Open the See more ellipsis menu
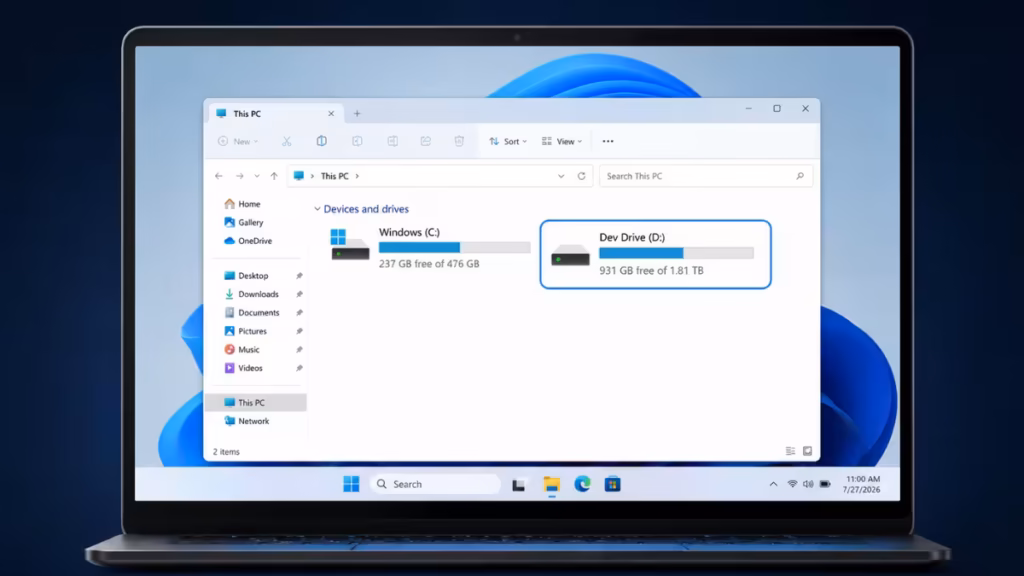 pyautogui.click(x=608, y=141)
